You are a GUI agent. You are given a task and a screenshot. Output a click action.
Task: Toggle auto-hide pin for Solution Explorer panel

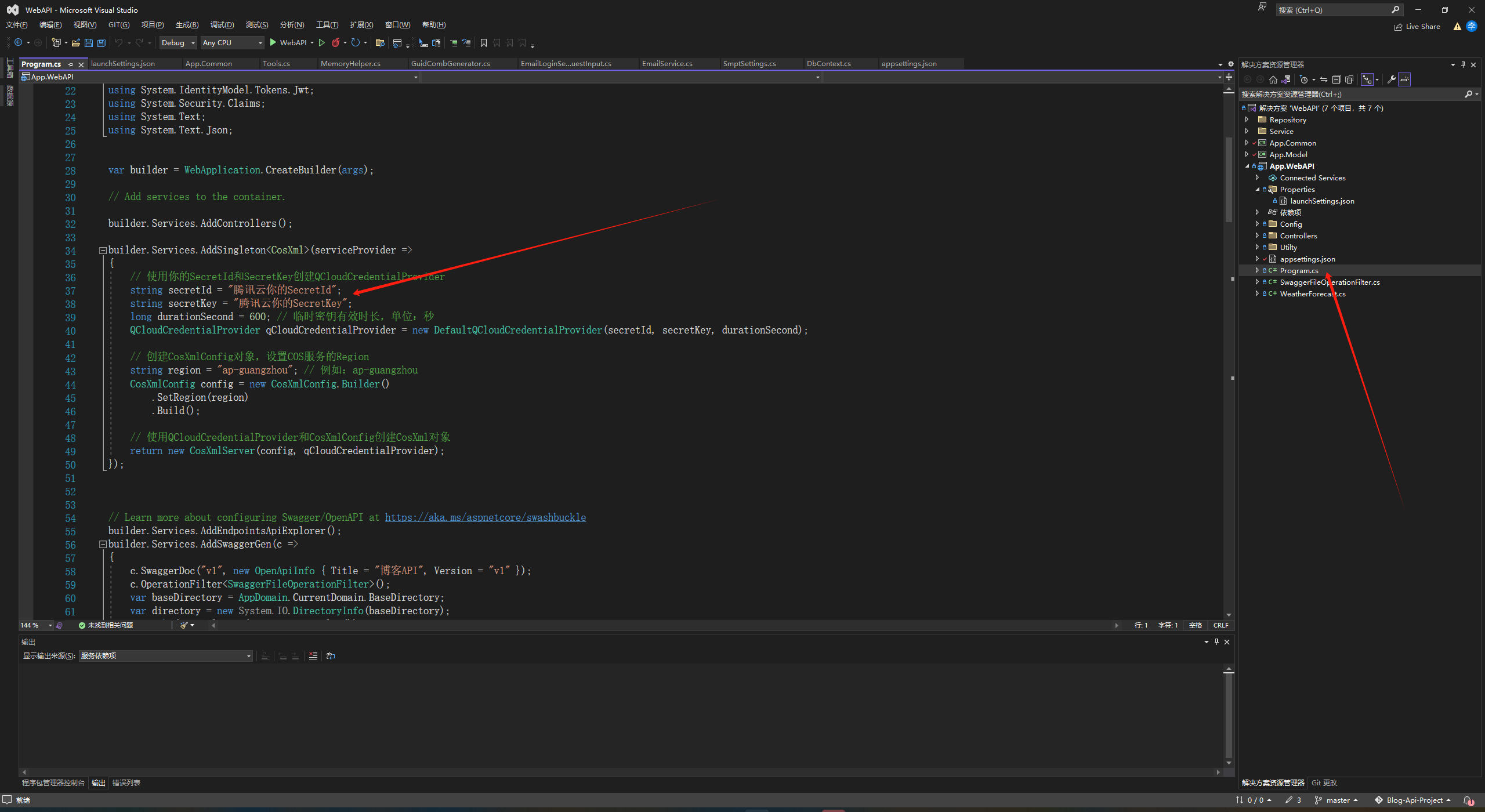coord(1463,64)
